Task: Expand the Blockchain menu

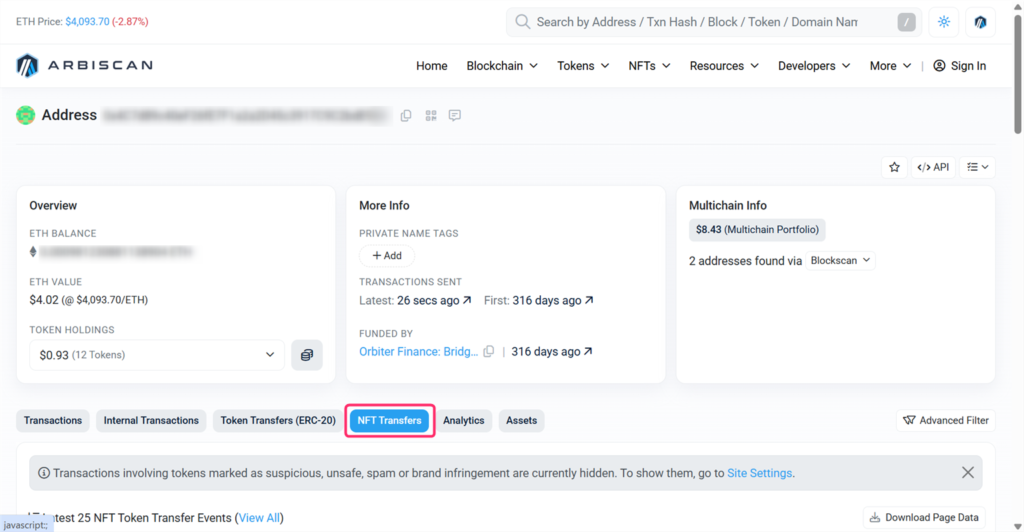Action: tap(502, 66)
